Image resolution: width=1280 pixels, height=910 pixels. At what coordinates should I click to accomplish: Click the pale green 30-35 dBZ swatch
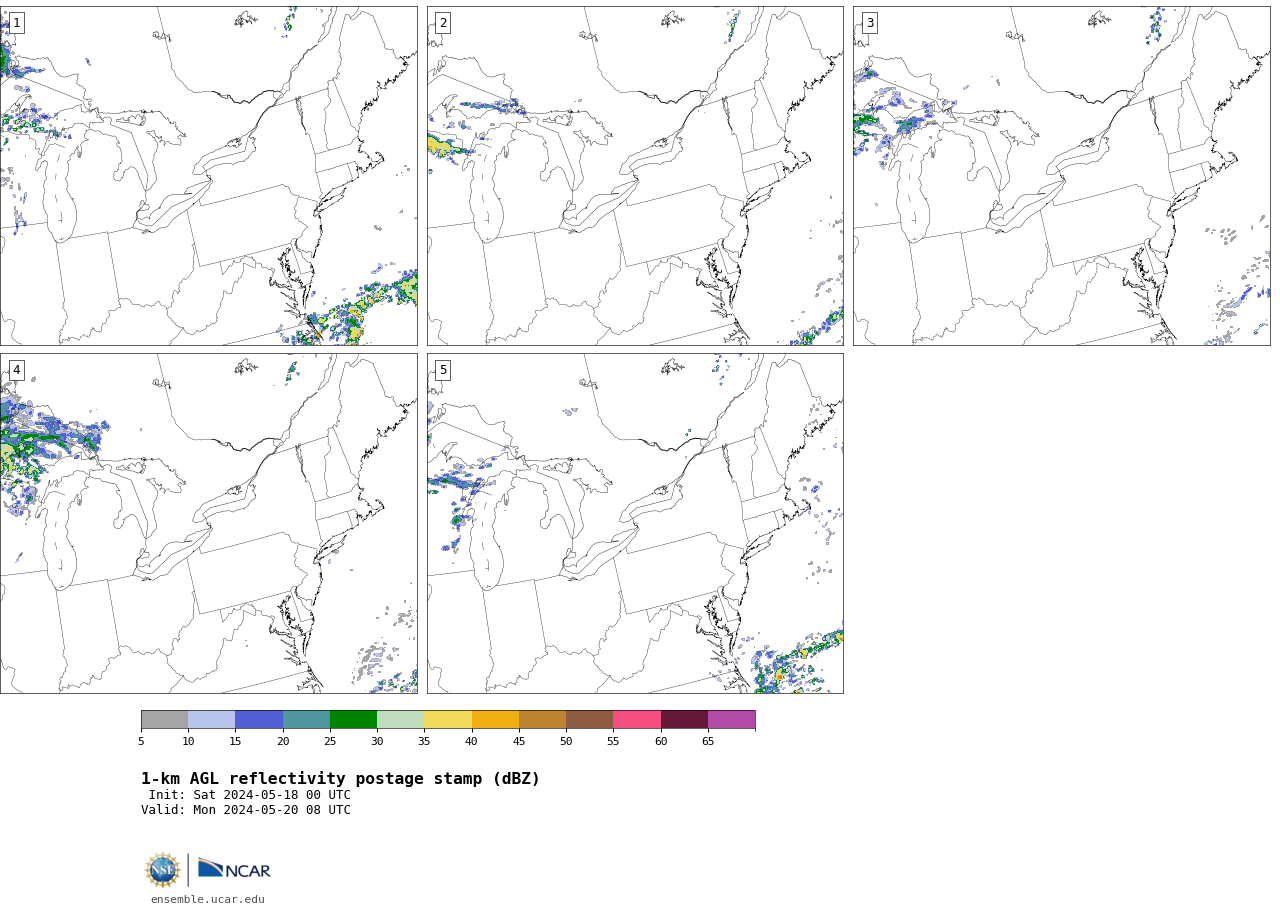(401, 720)
